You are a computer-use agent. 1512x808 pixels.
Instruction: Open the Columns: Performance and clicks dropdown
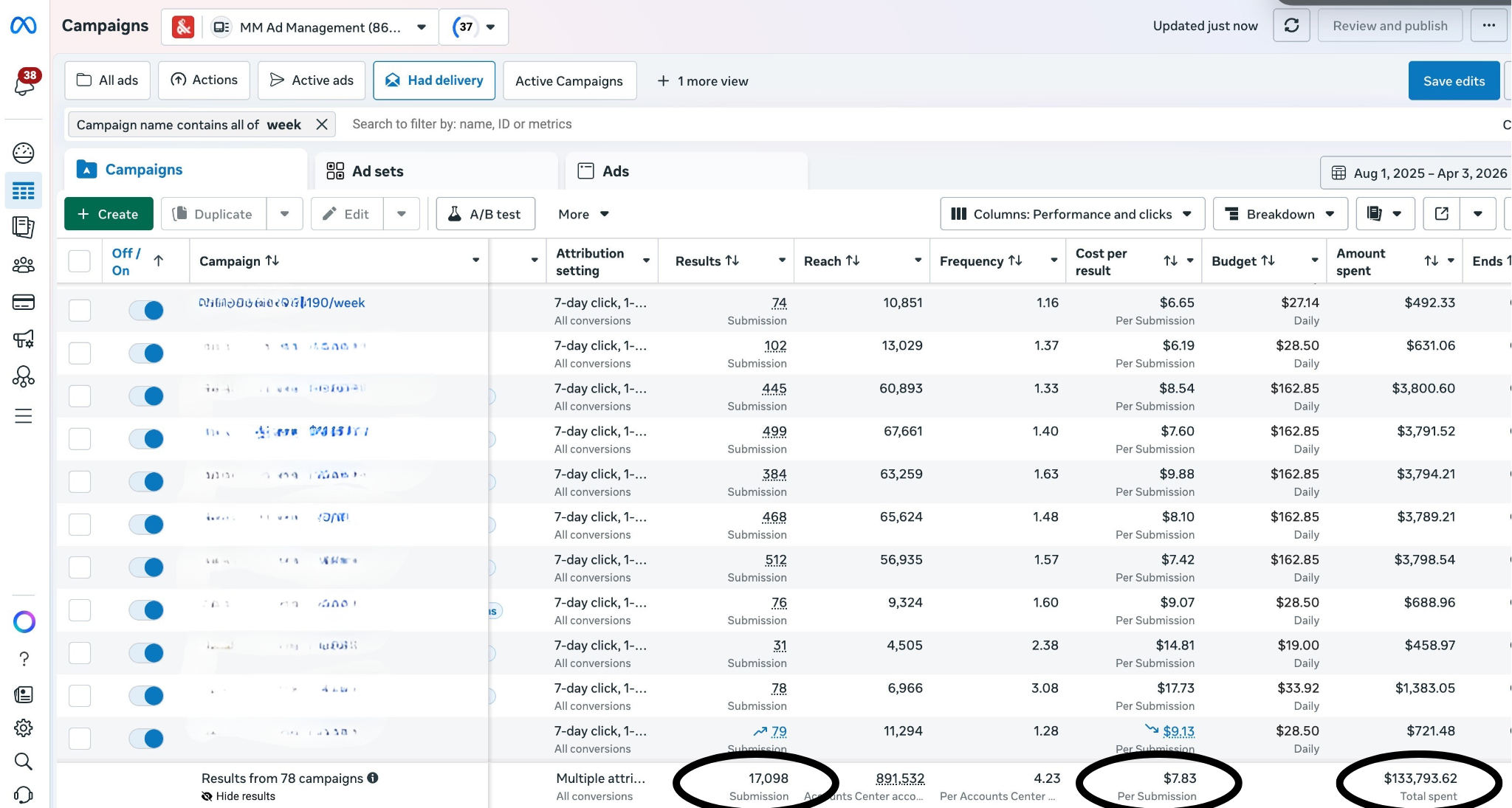tap(1072, 214)
